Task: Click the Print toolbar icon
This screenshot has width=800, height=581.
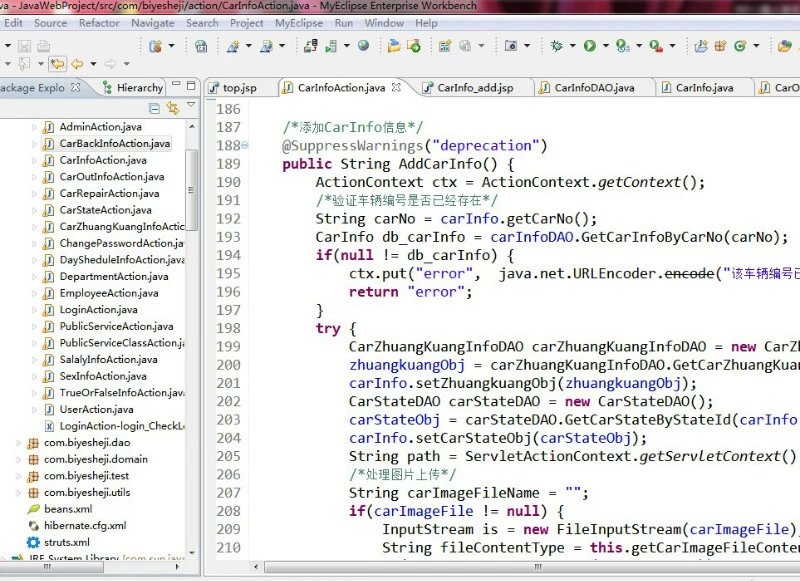Action: [43, 46]
